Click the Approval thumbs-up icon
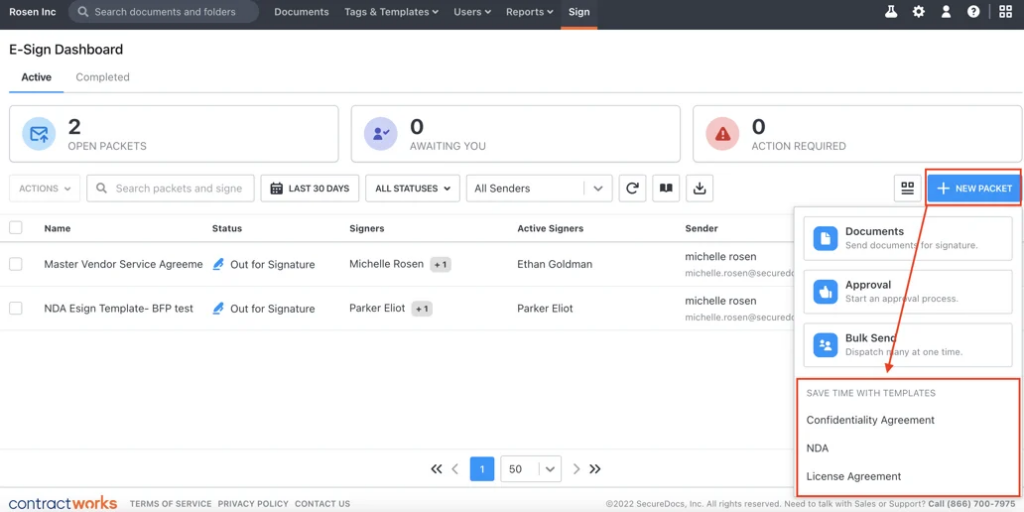 click(x=825, y=292)
